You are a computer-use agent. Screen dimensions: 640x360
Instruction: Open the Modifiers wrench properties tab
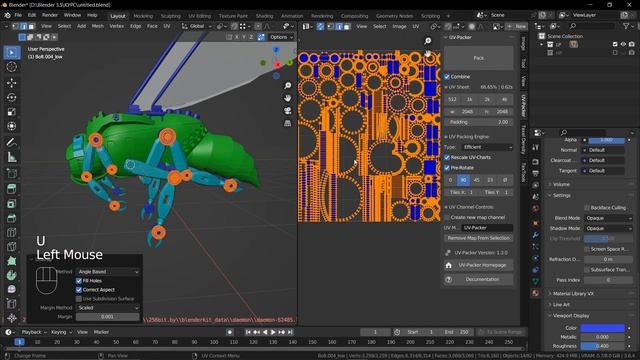536,235
